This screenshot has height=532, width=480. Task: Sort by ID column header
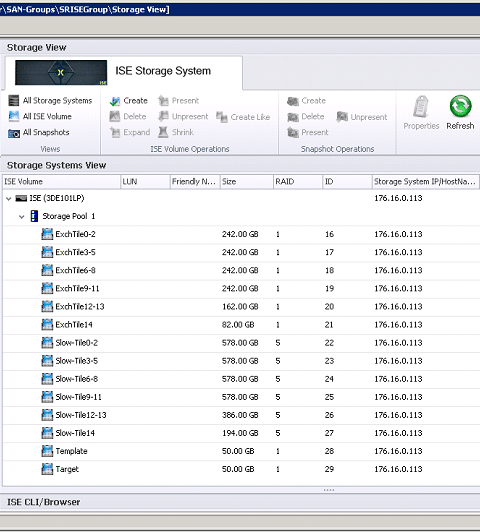(347, 182)
